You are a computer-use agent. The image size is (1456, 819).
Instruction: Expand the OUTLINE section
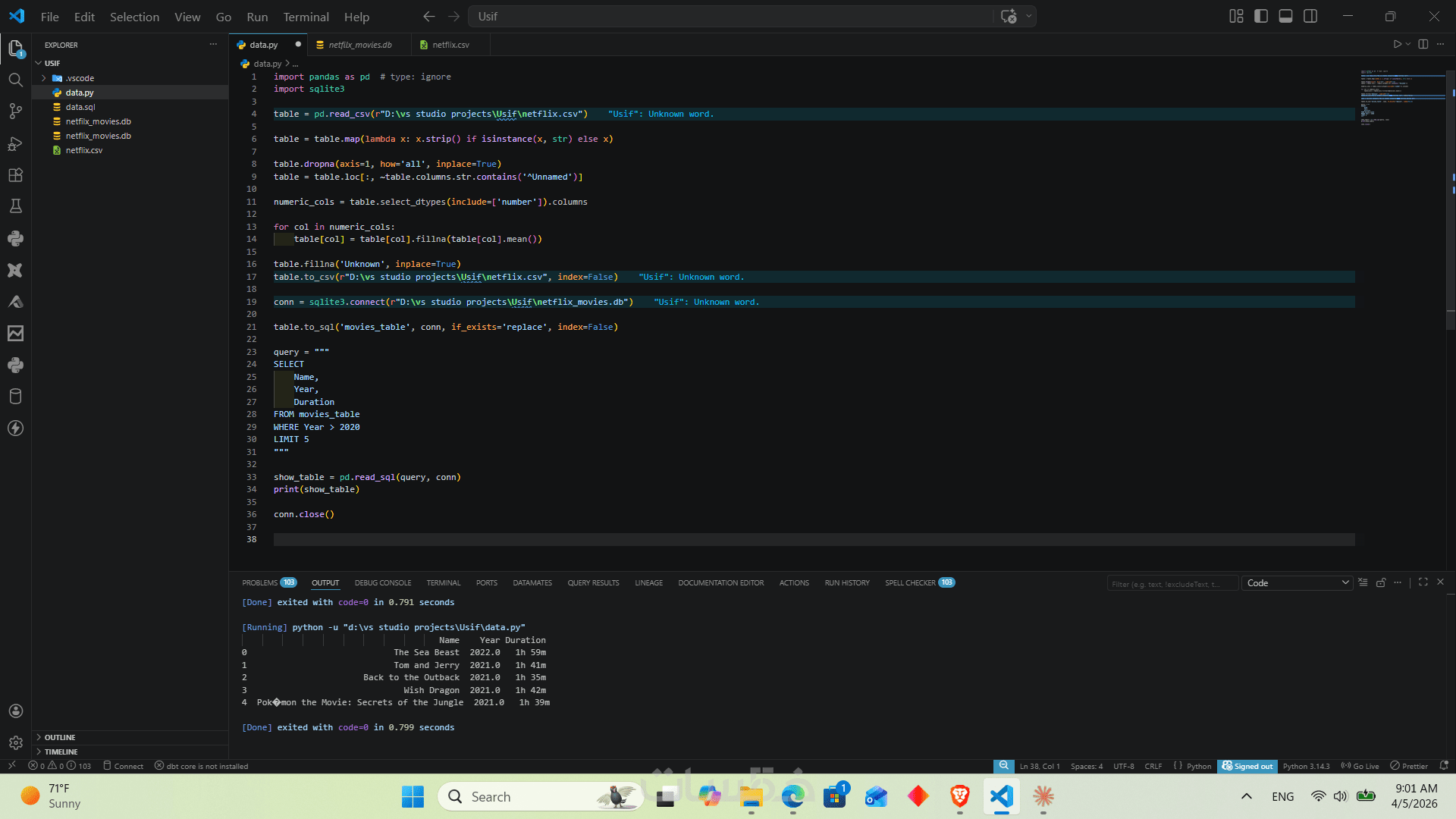59,737
